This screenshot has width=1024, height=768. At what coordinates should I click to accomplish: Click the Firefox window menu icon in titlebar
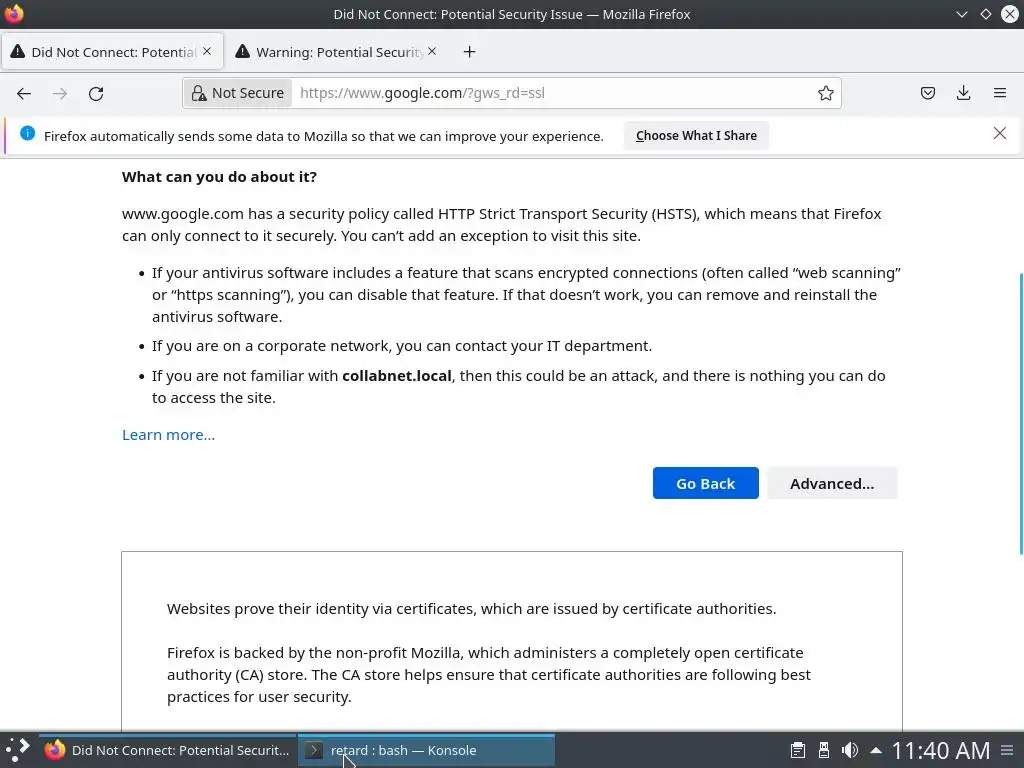[x=14, y=14]
